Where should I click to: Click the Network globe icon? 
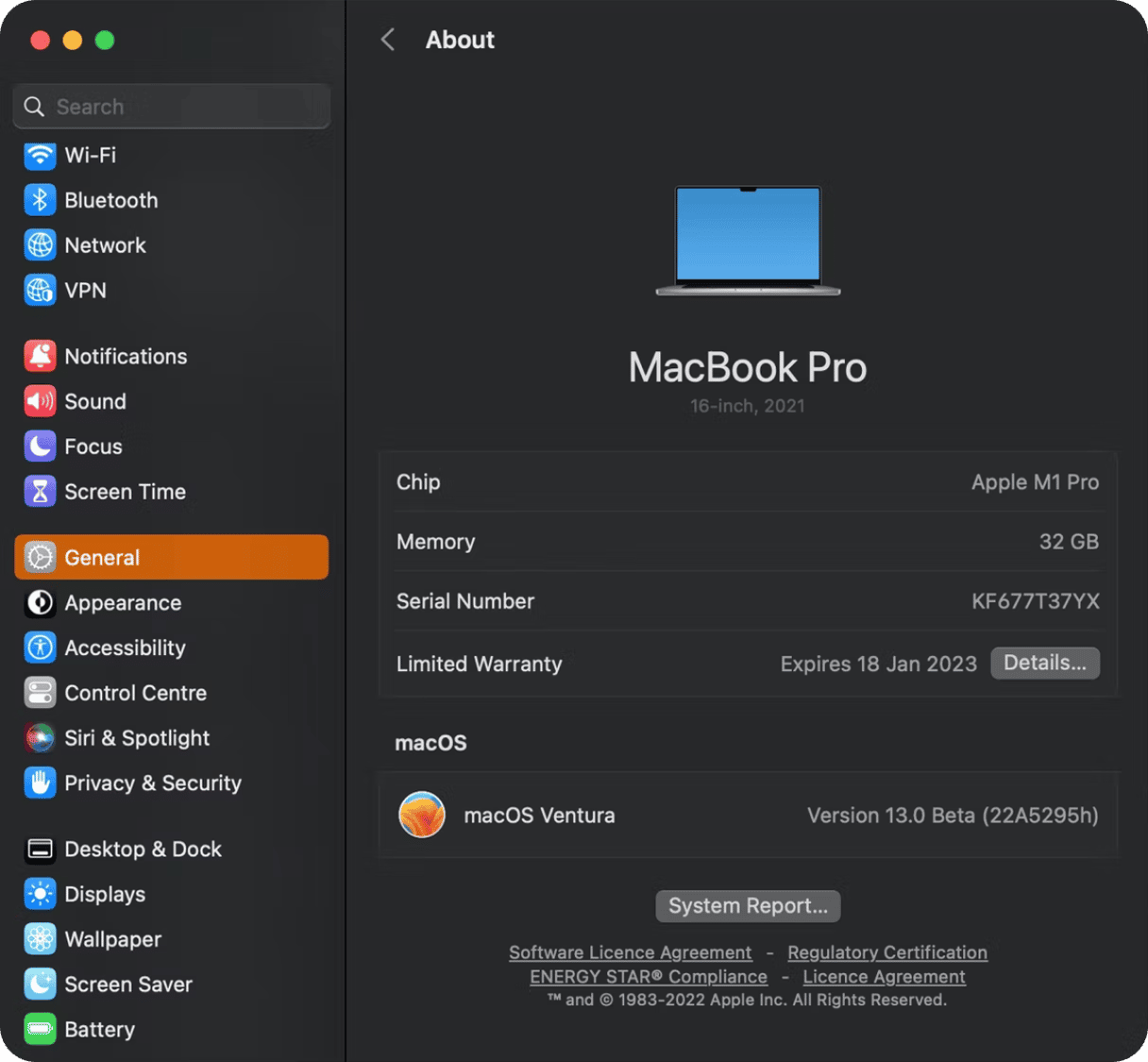(x=40, y=245)
